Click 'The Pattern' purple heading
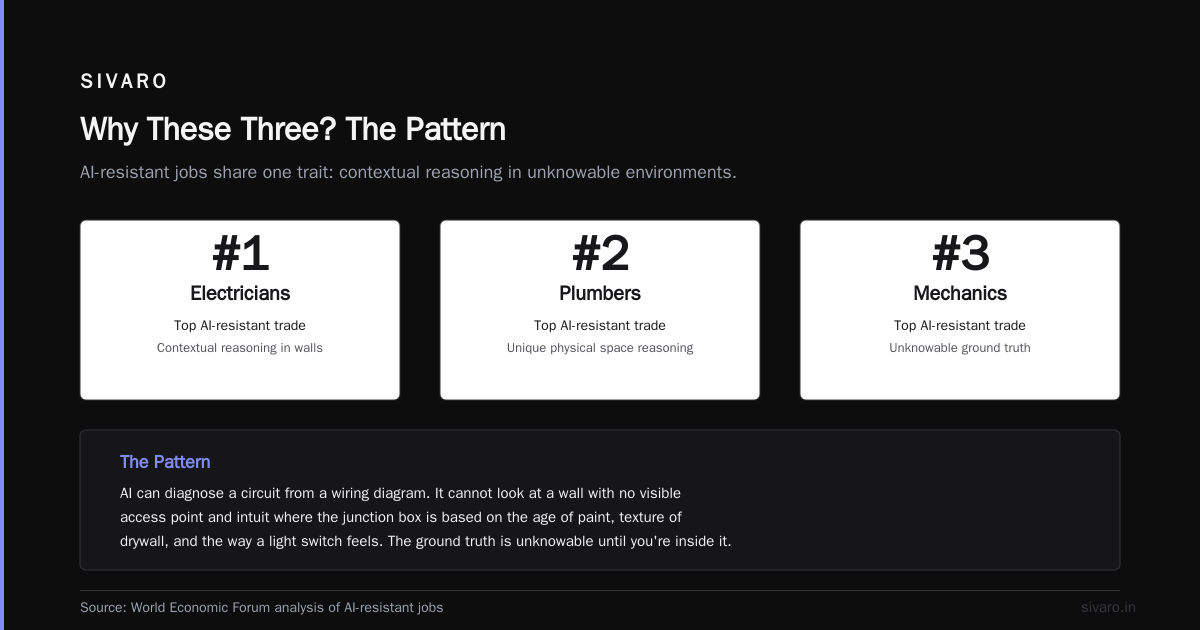1200x630 pixels. 165,462
